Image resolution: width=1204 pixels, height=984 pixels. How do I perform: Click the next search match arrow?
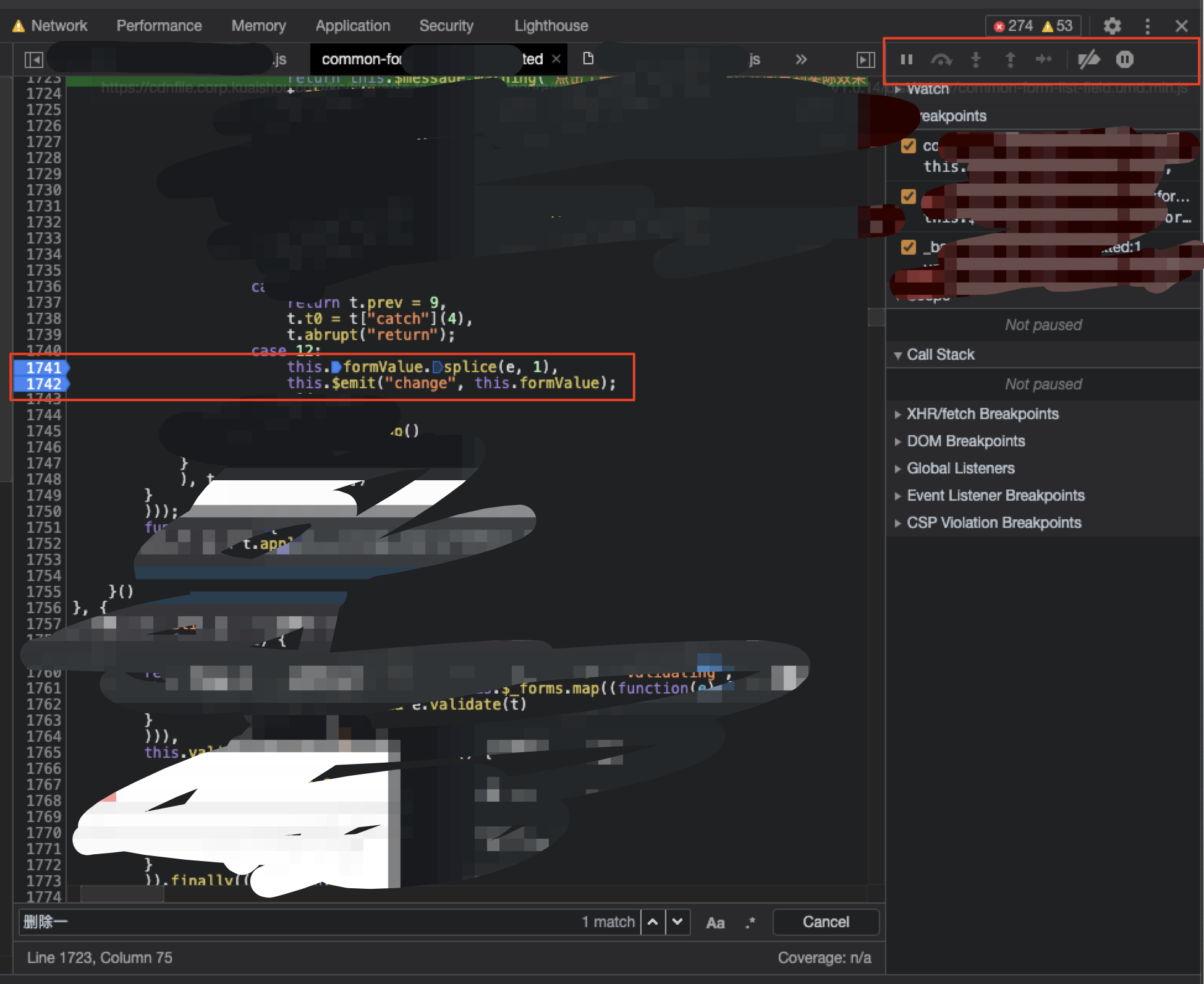click(x=678, y=922)
